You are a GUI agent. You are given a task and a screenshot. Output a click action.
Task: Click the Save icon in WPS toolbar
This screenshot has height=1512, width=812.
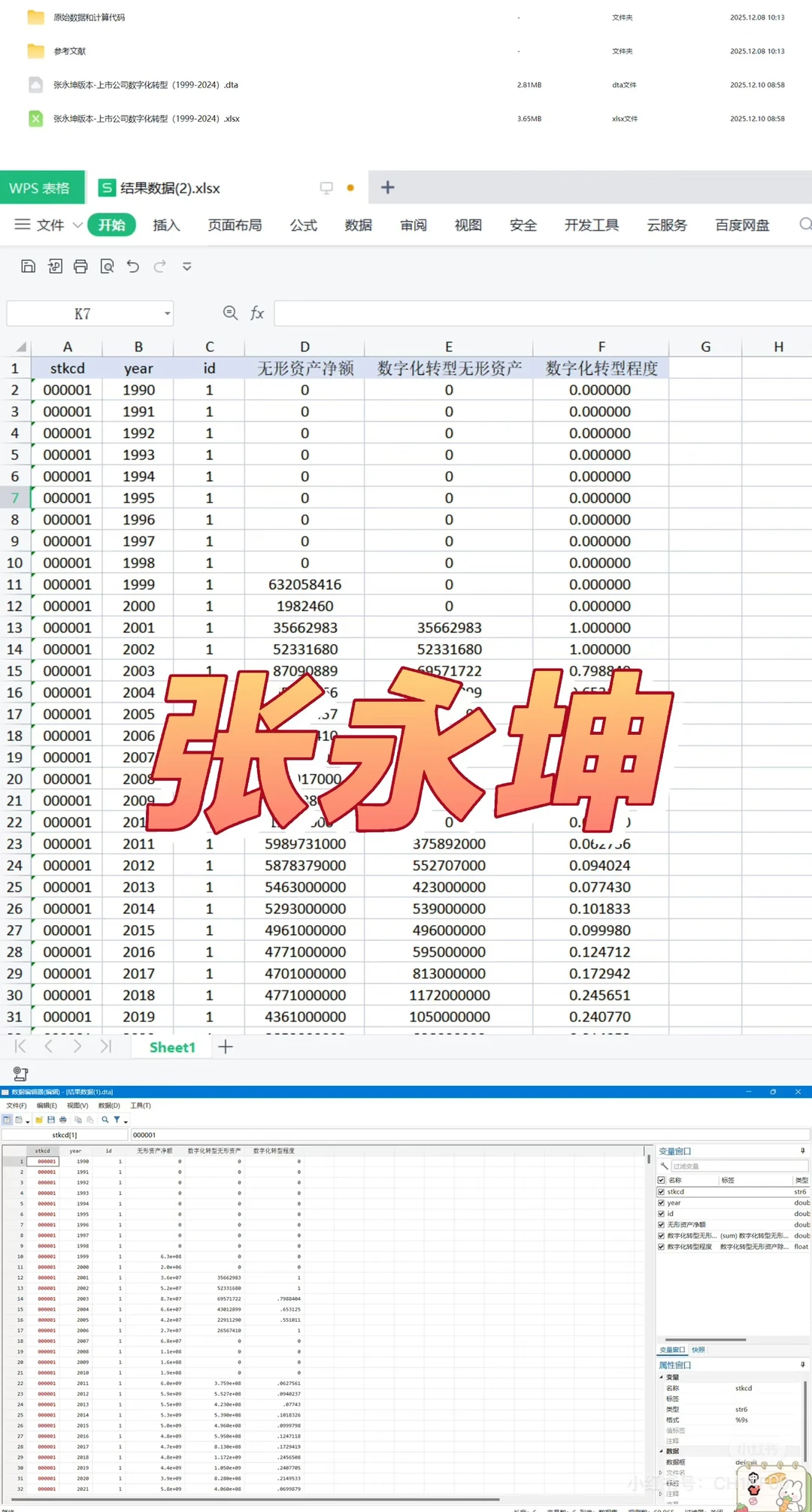(x=28, y=266)
